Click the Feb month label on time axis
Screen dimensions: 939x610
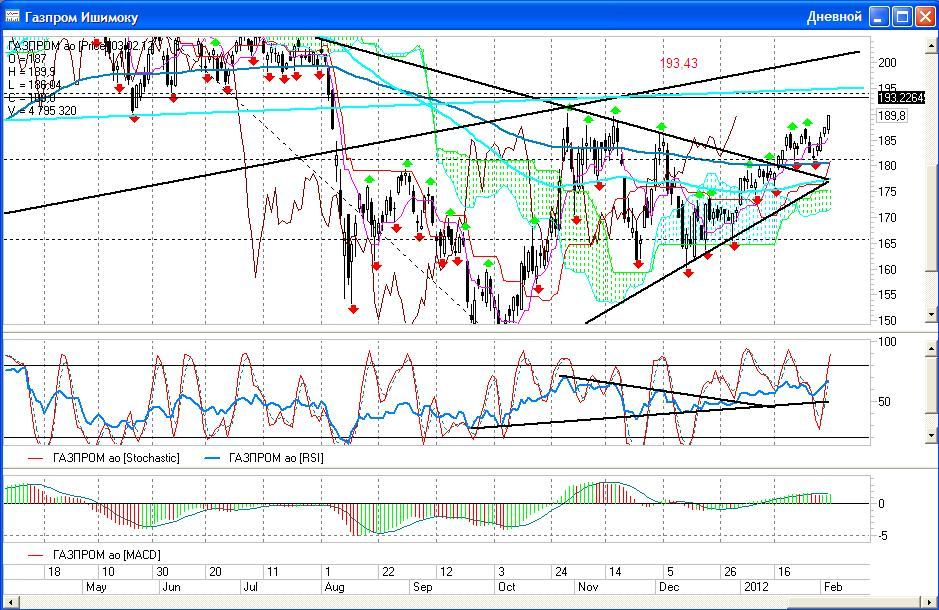pos(833,587)
